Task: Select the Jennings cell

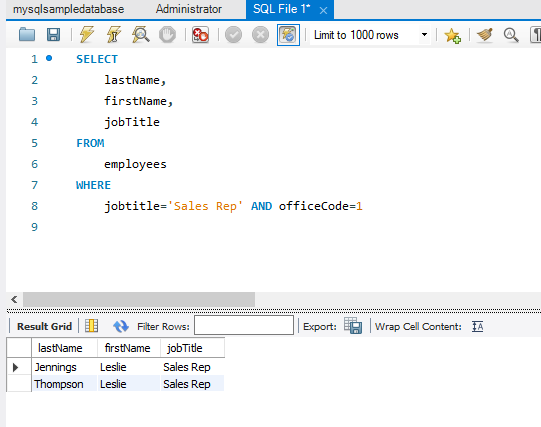Action: click(x=65, y=367)
